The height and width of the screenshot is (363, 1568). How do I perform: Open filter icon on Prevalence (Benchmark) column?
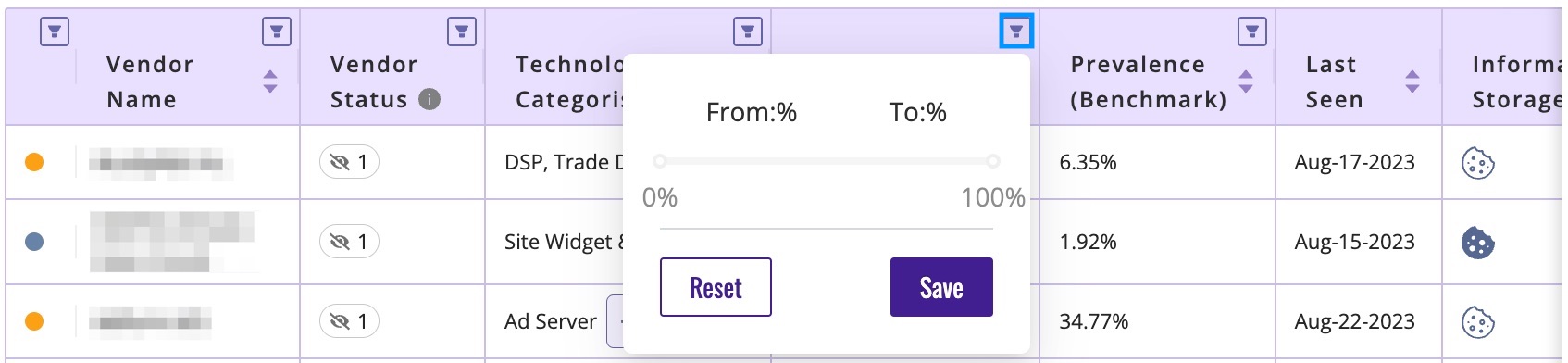(1252, 31)
